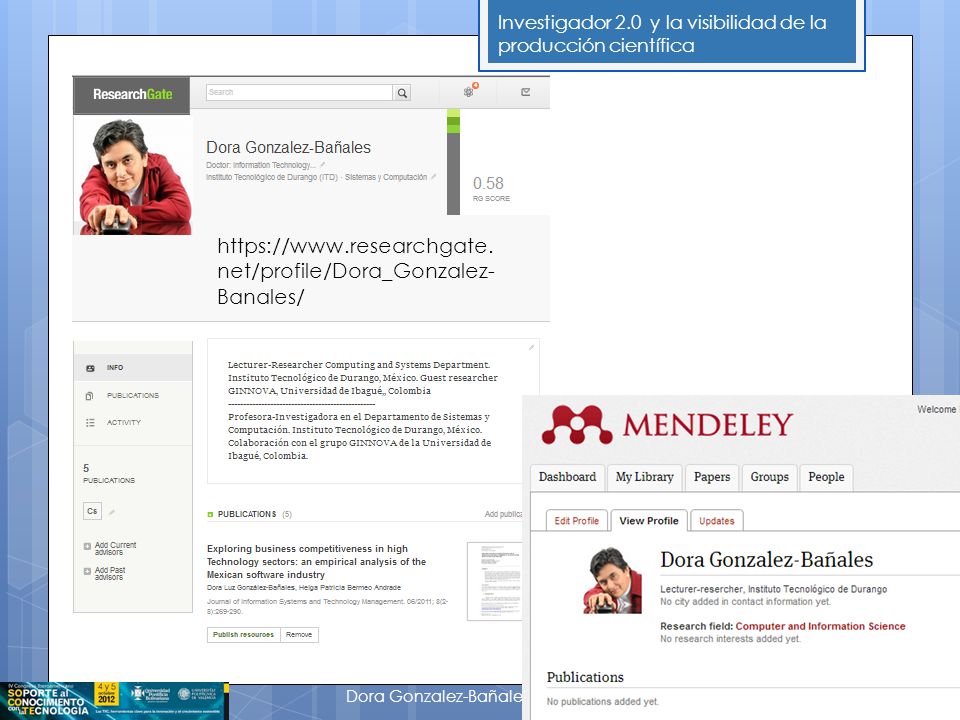The height and width of the screenshot is (720, 960).
Task: Click Publications heading in Mendeley profile
Action: coord(585,677)
